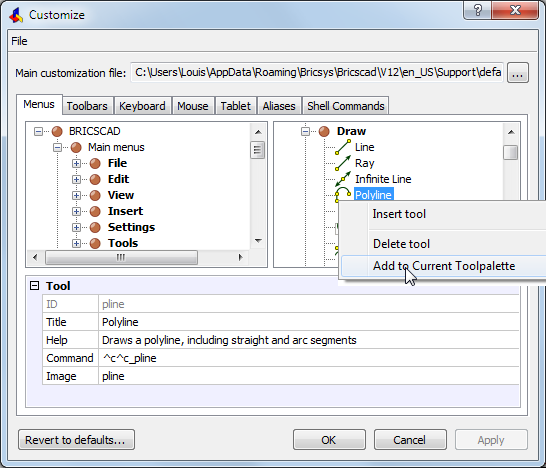Expand the Insert menu node

[x=76, y=211]
